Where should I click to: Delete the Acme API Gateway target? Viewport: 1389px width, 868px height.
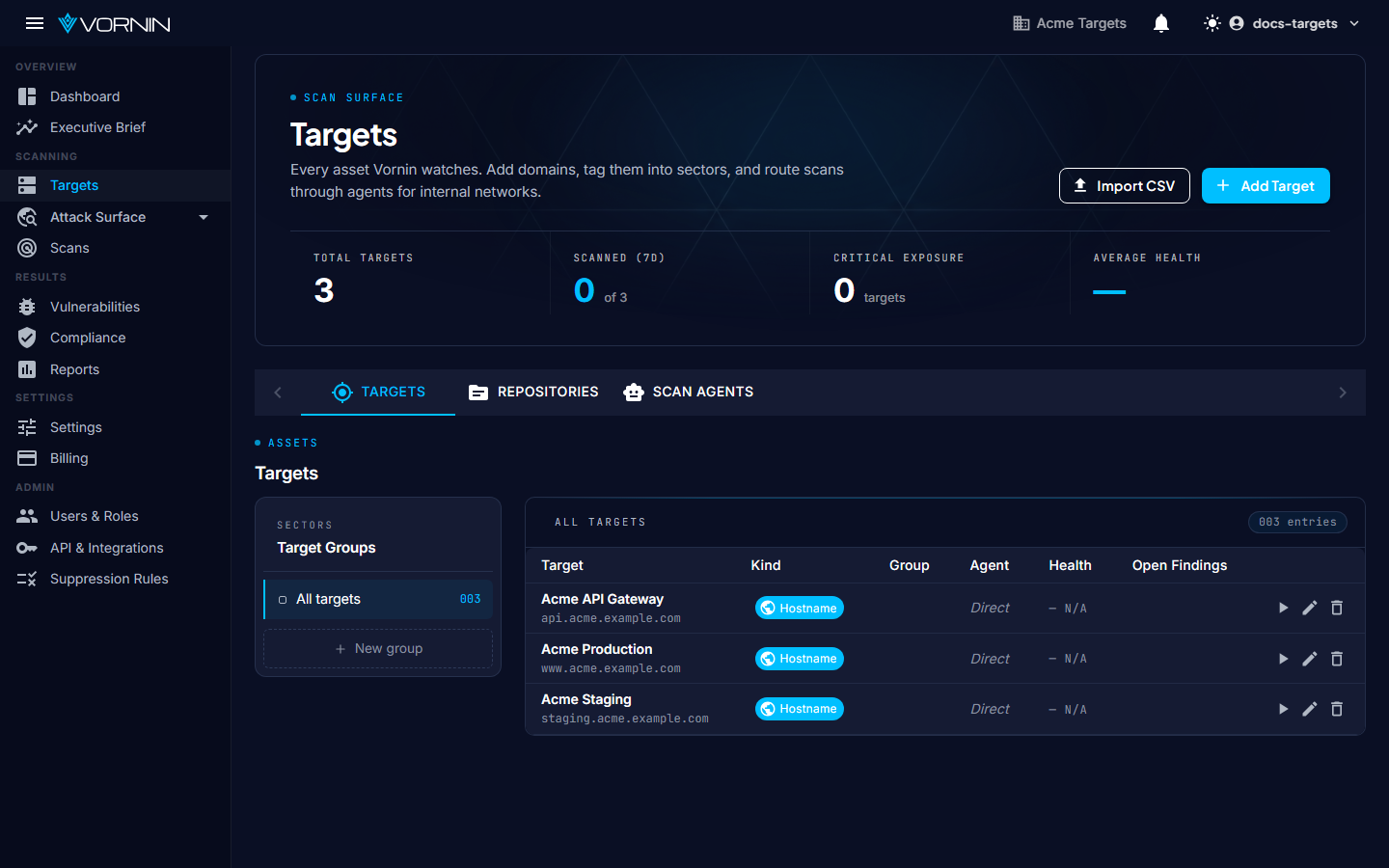coord(1337,608)
